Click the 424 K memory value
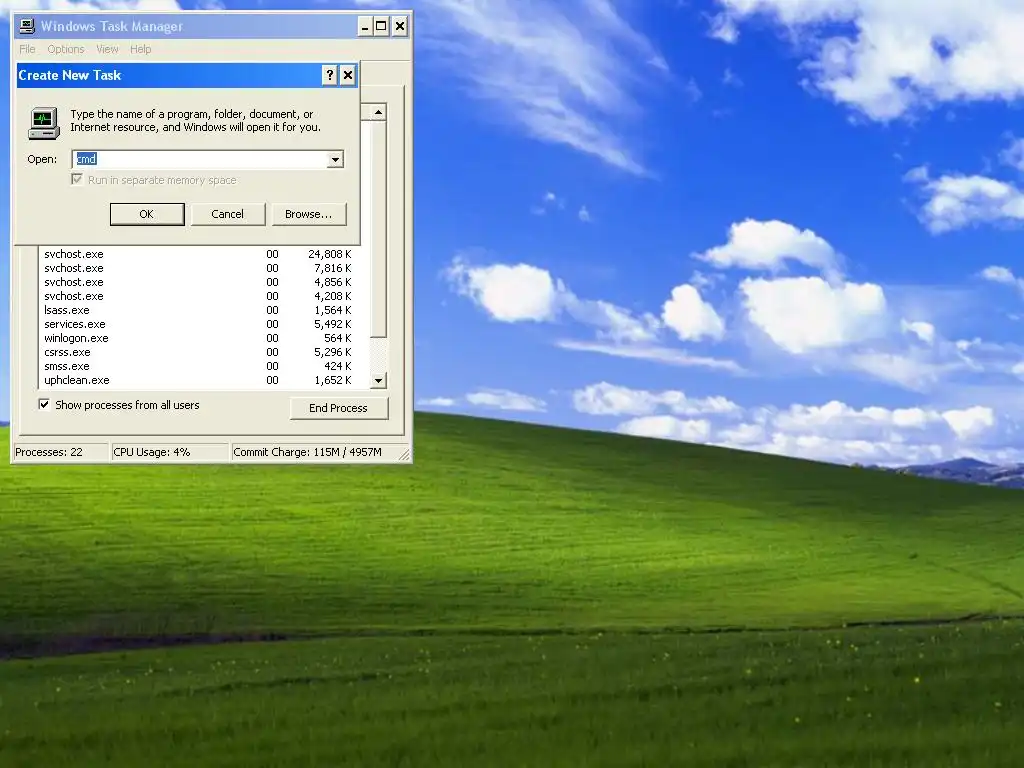This screenshot has width=1024, height=768. coord(338,366)
